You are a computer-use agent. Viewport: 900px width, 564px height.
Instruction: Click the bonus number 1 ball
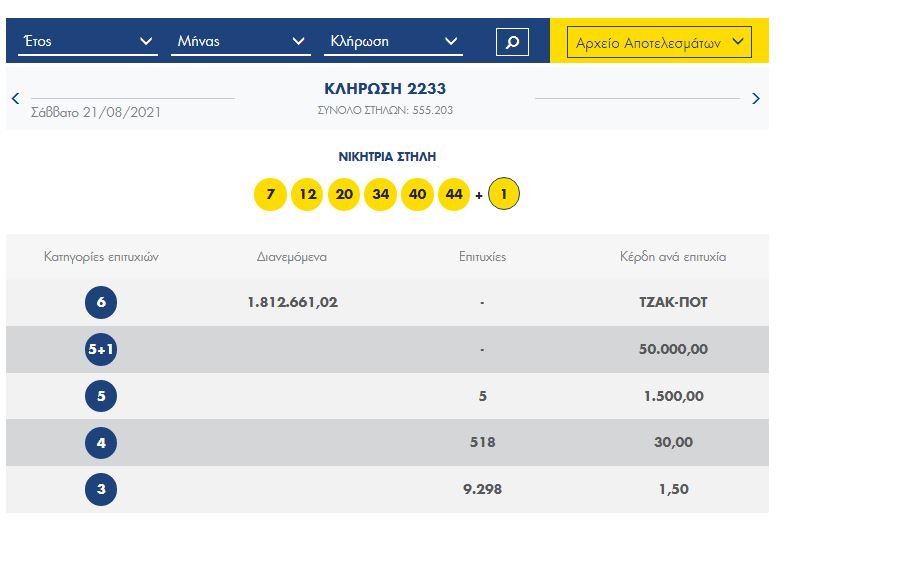pos(504,194)
